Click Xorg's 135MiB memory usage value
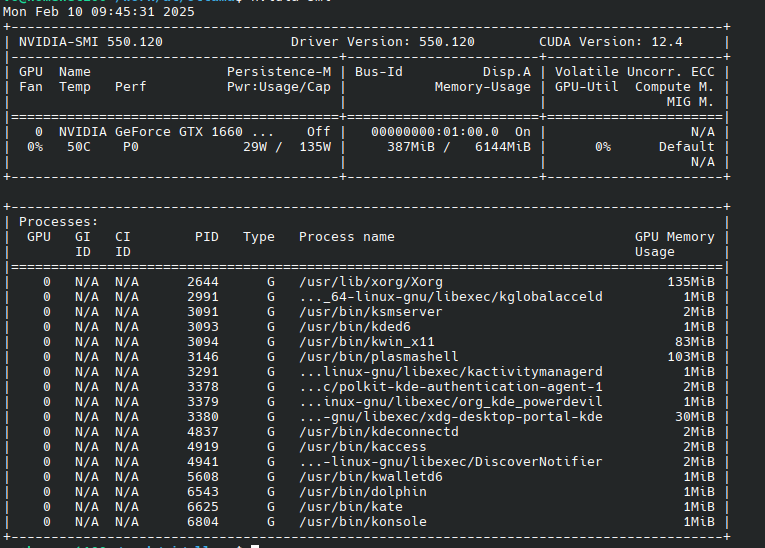The width and height of the screenshot is (765, 548). (x=691, y=282)
